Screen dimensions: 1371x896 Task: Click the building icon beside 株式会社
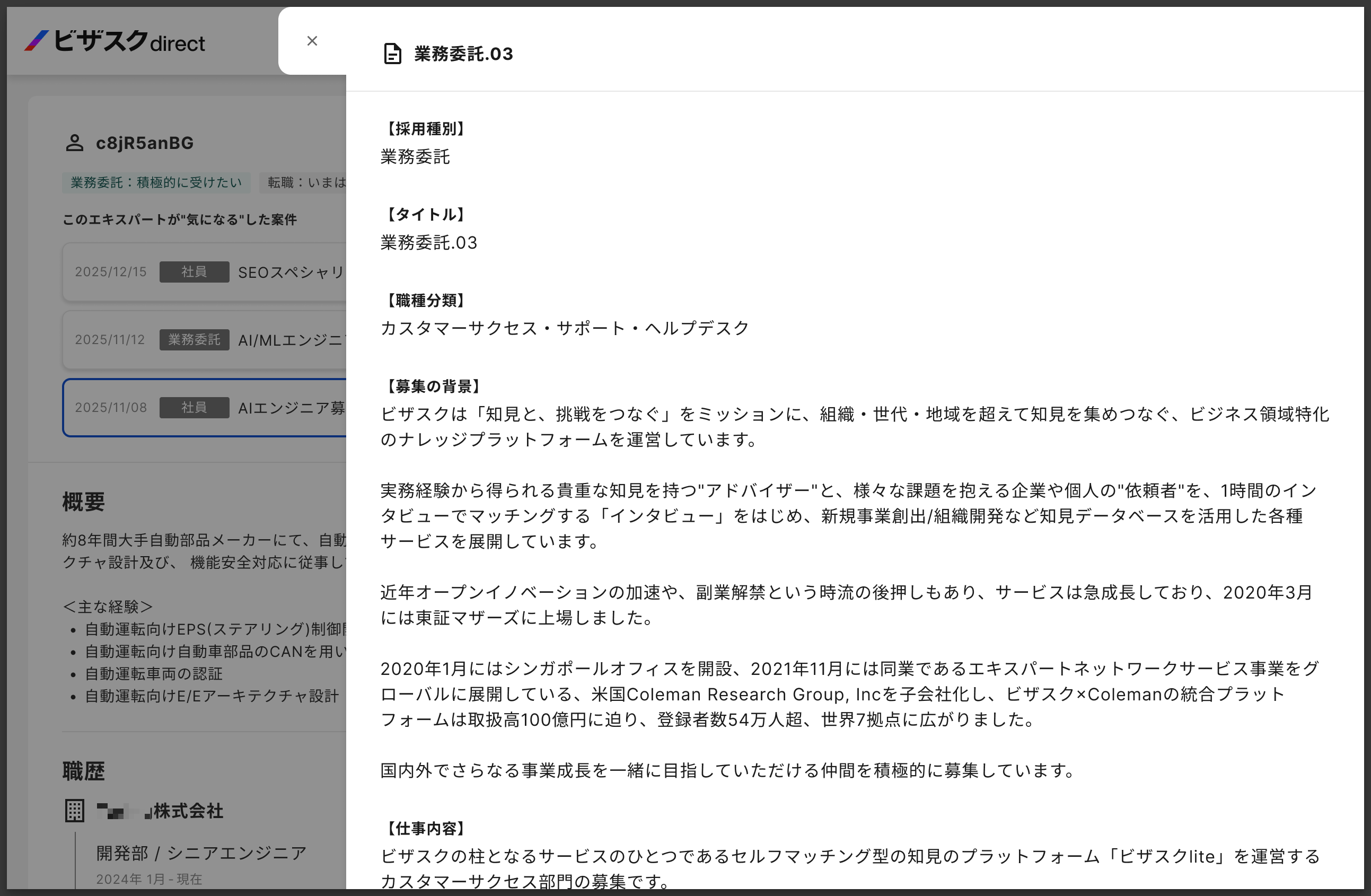74,811
